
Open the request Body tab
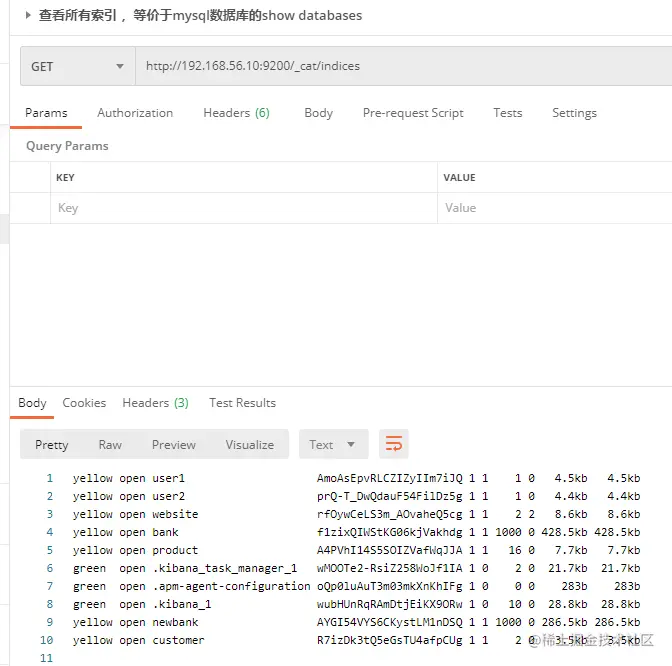point(318,113)
